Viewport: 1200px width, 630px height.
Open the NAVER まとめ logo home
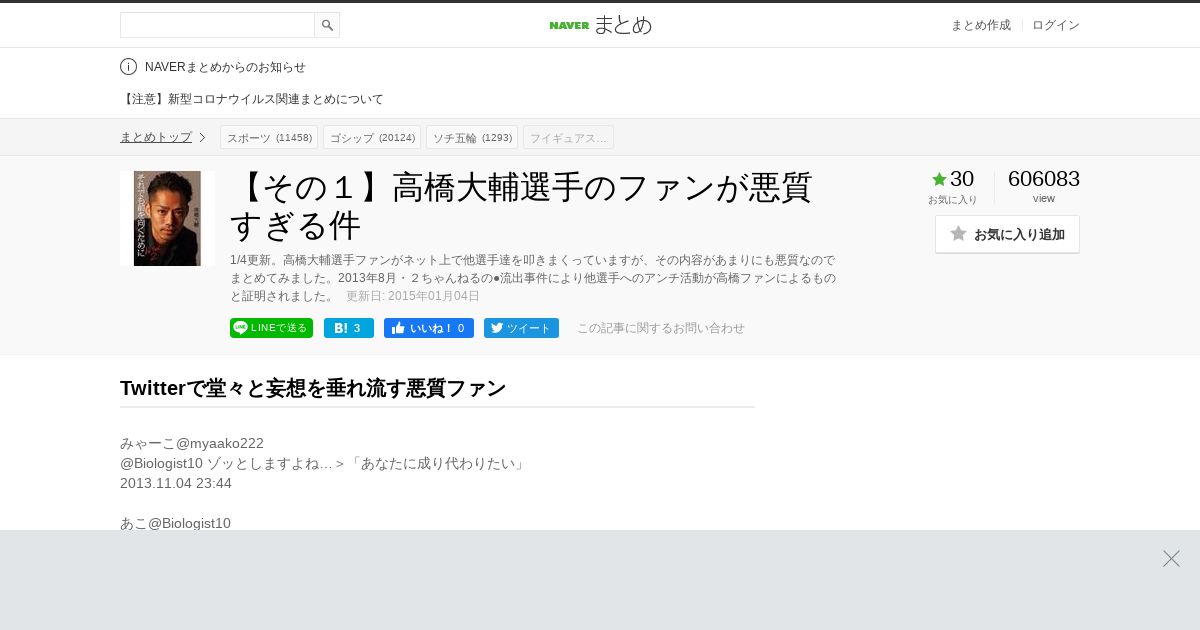tap(600, 25)
